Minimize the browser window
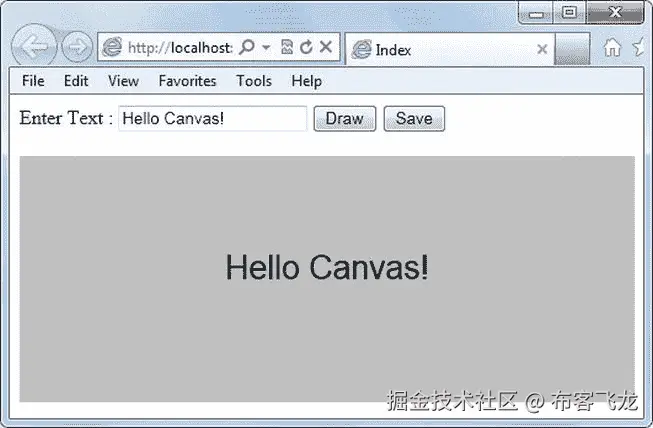The height and width of the screenshot is (428, 653). click(x=536, y=12)
